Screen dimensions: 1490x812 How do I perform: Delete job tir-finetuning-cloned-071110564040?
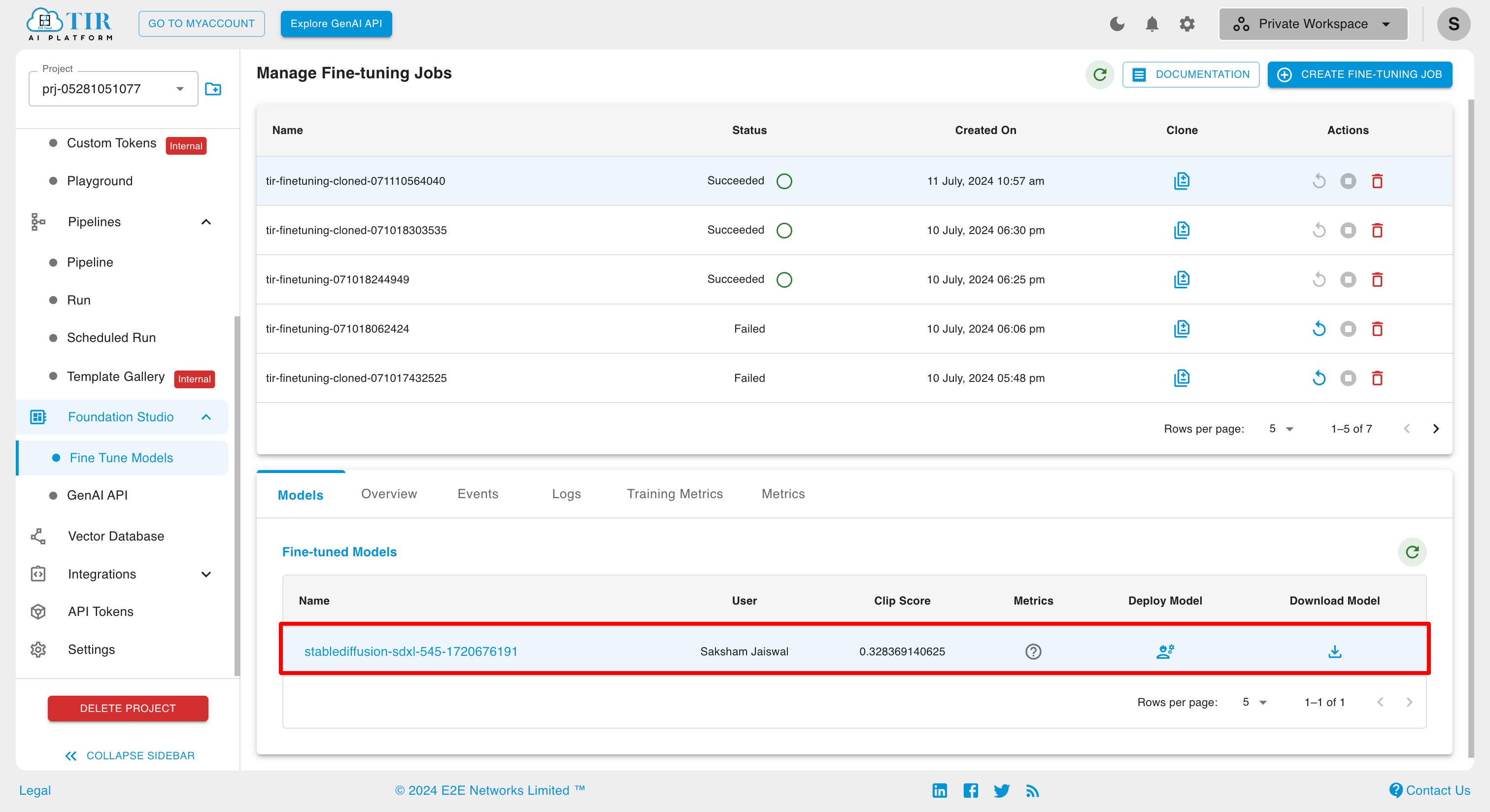tap(1377, 181)
